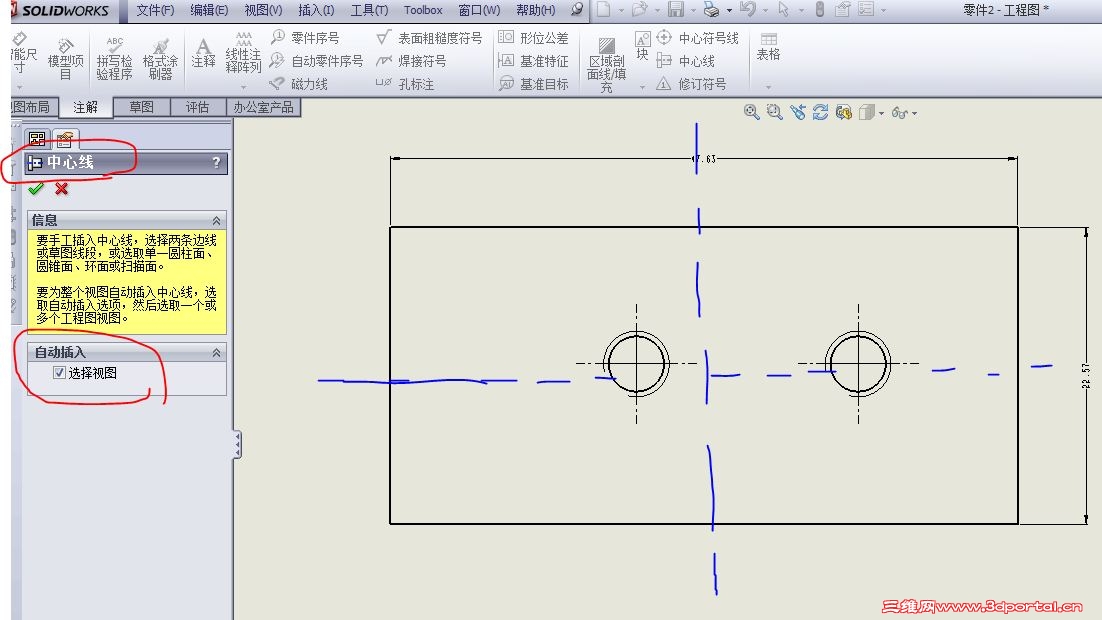Click the Model Items (模型项目) tool
The image size is (1102, 620).
pyautogui.click(x=65, y=59)
